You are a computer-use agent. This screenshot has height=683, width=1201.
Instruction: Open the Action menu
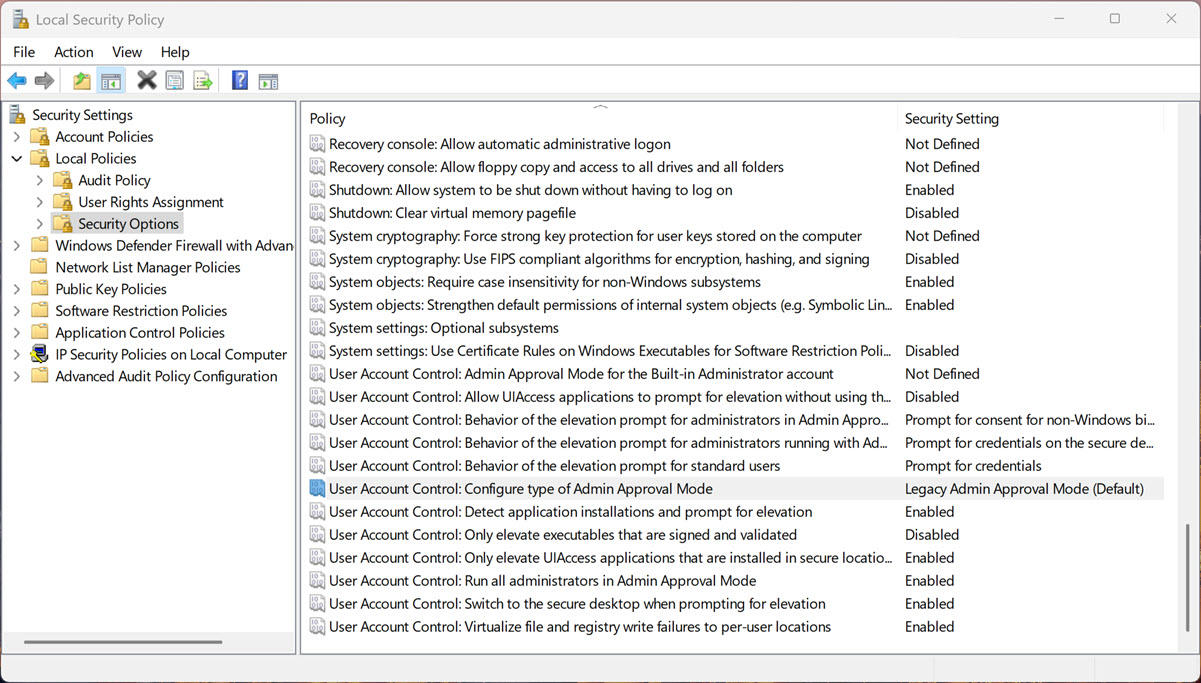click(73, 52)
